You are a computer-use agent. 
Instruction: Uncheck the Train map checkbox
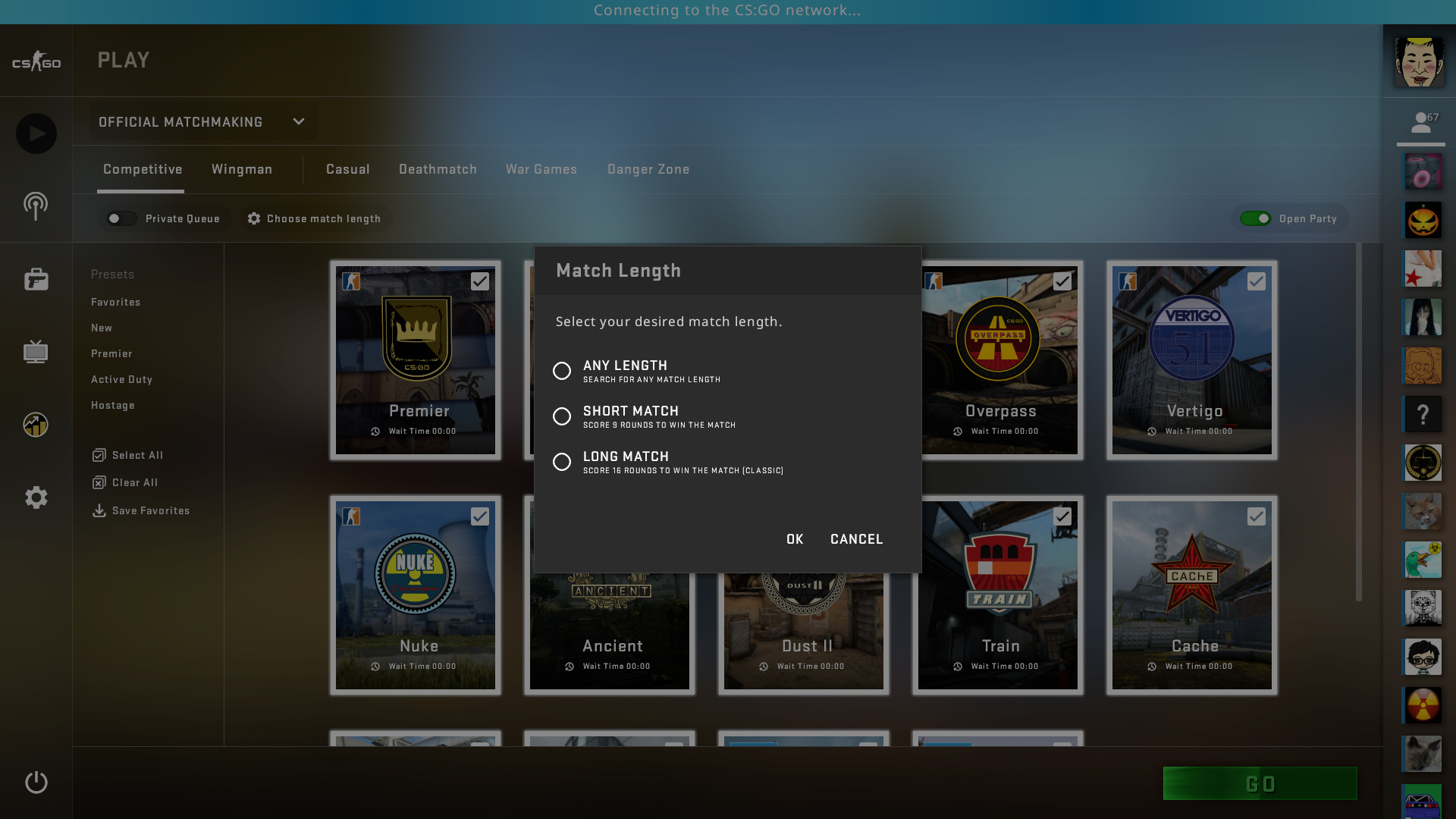(x=1062, y=516)
